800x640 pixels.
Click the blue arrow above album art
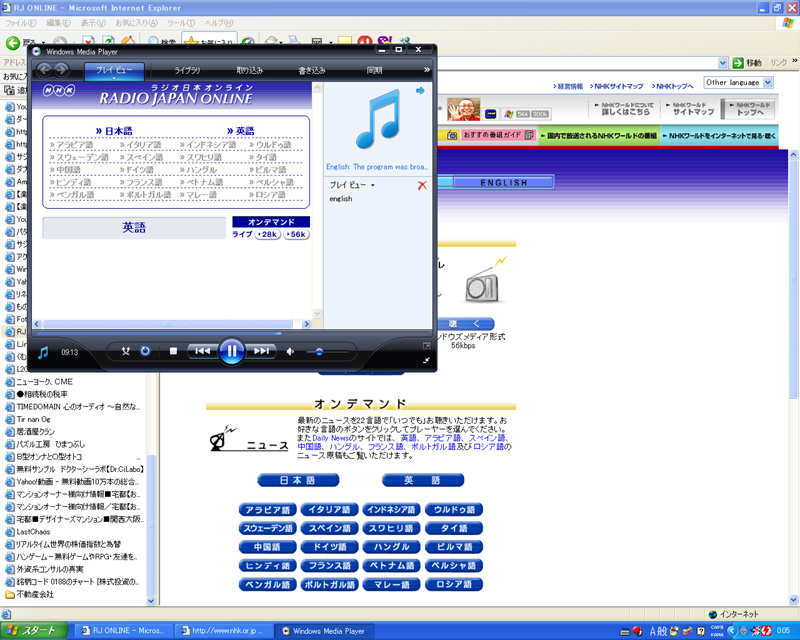pyautogui.click(x=420, y=91)
